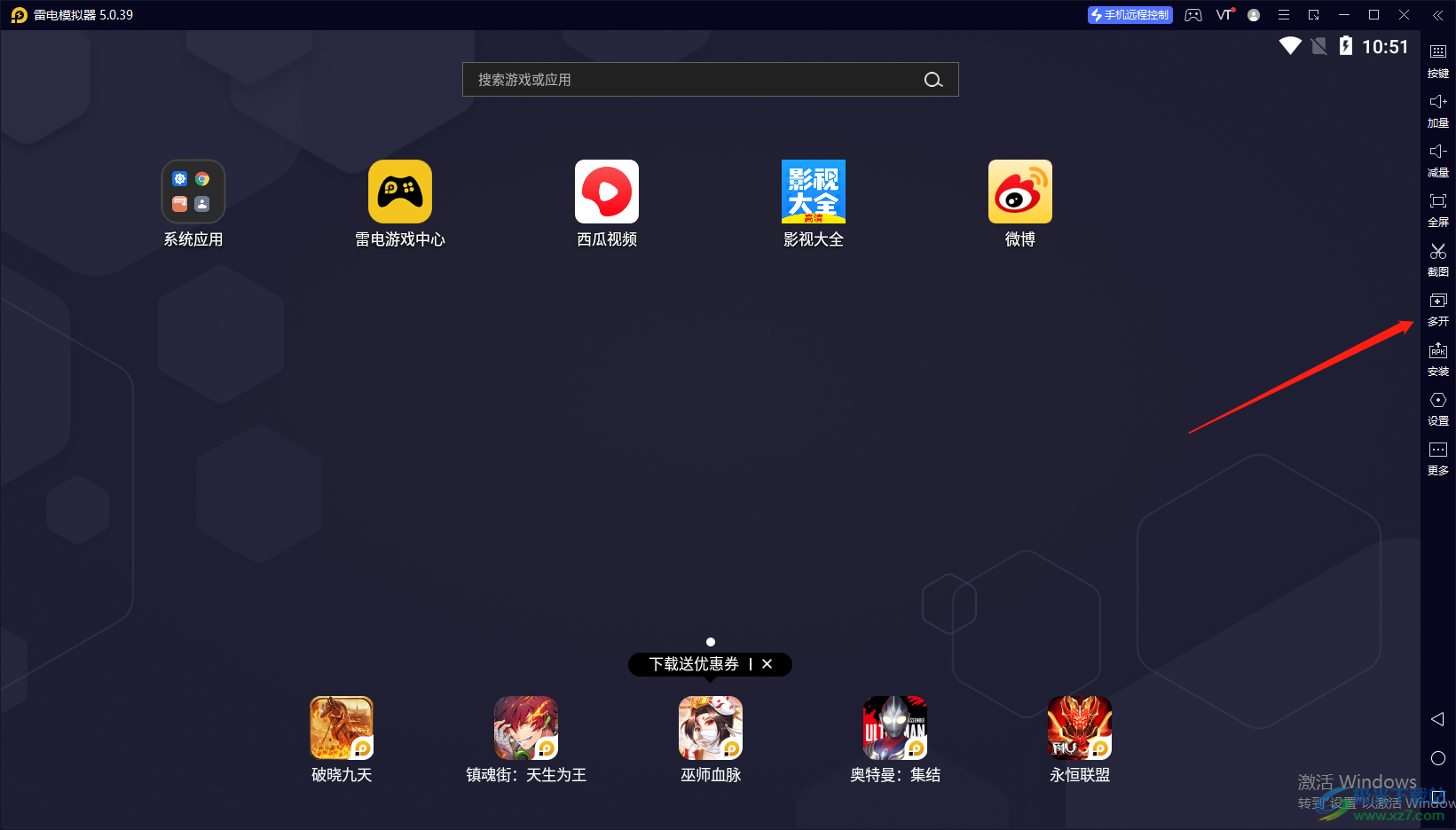The height and width of the screenshot is (830, 1456).
Task: Open the user account avatar
Action: [x=1254, y=15]
